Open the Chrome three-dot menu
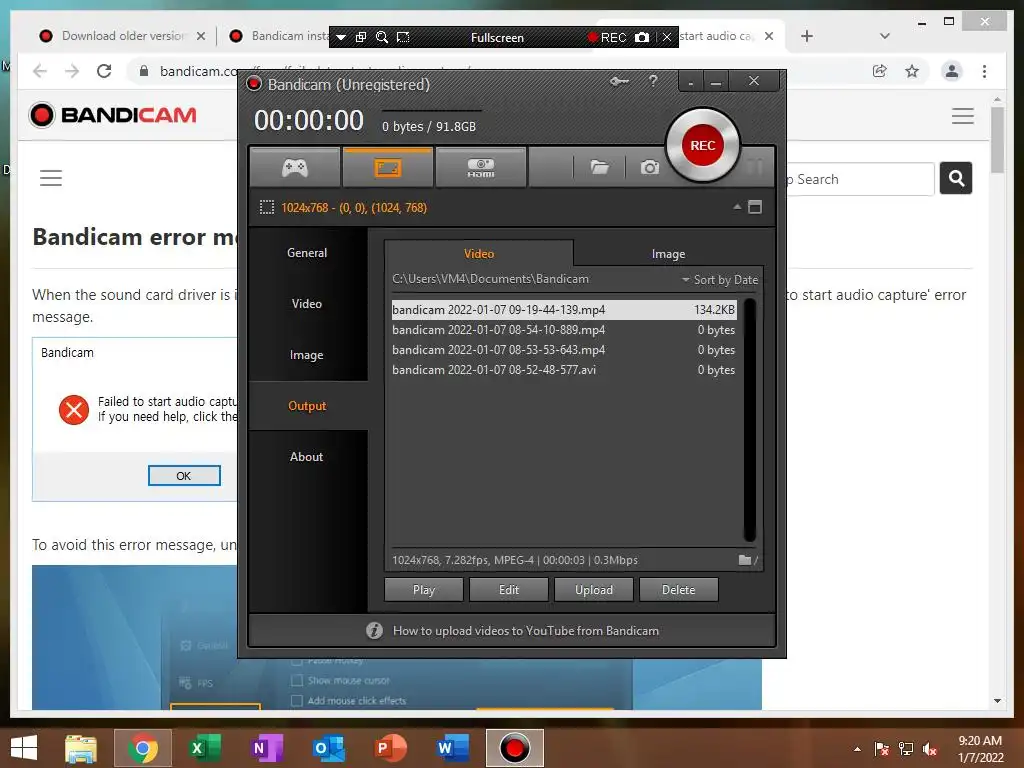Viewport: 1024px width, 768px height. [x=984, y=71]
